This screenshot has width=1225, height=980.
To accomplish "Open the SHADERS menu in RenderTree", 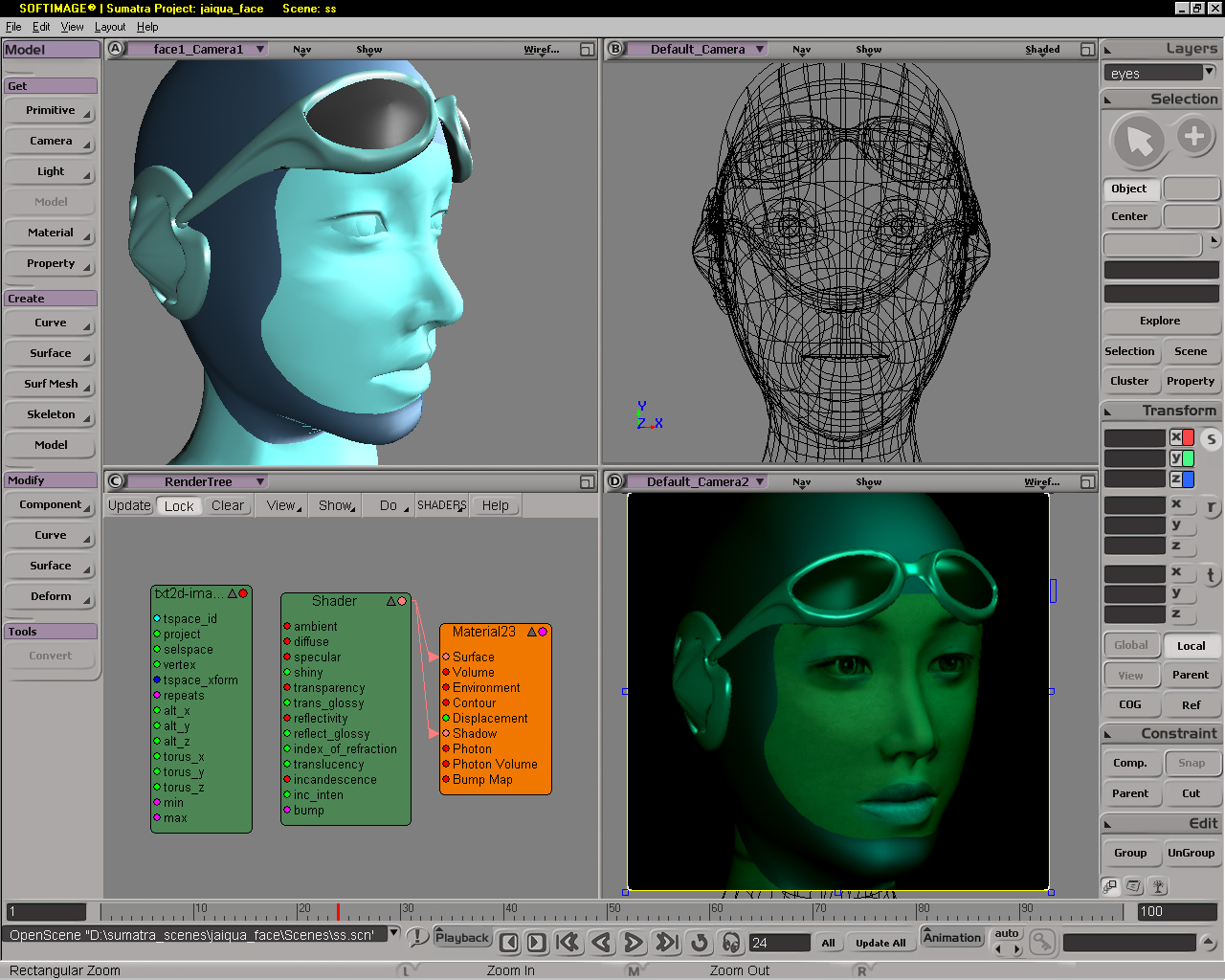I will click(x=441, y=505).
